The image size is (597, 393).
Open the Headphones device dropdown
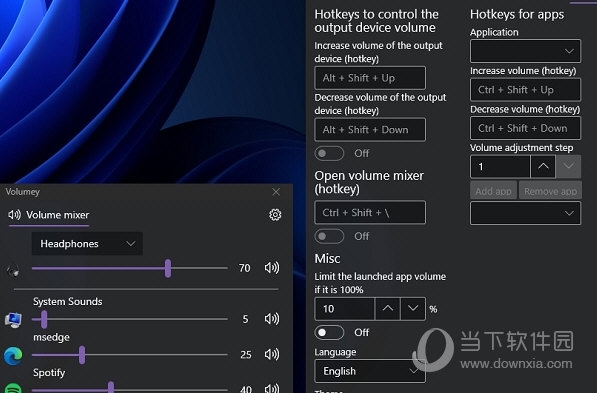pyautogui.click(x=87, y=244)
